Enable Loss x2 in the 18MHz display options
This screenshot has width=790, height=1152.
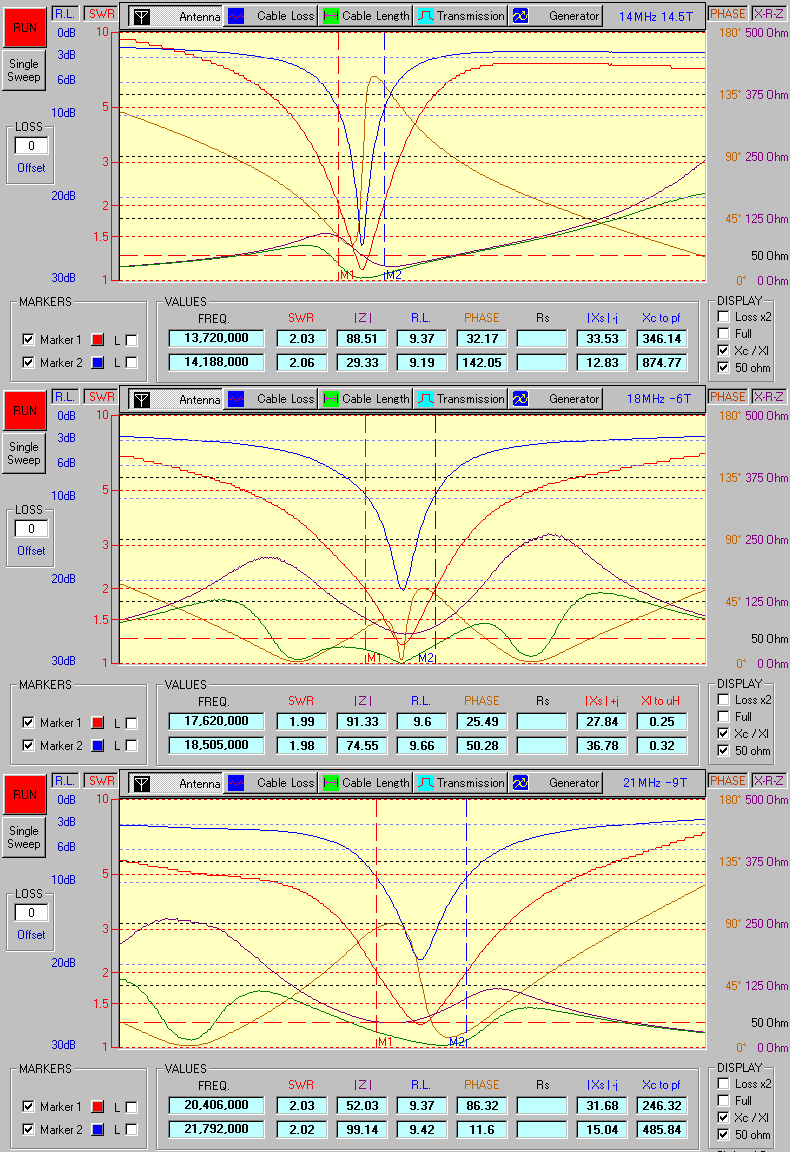[724, 699]
